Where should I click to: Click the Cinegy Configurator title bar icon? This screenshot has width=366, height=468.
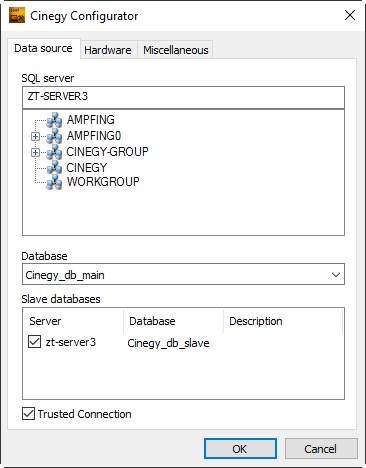click(17, 16)
